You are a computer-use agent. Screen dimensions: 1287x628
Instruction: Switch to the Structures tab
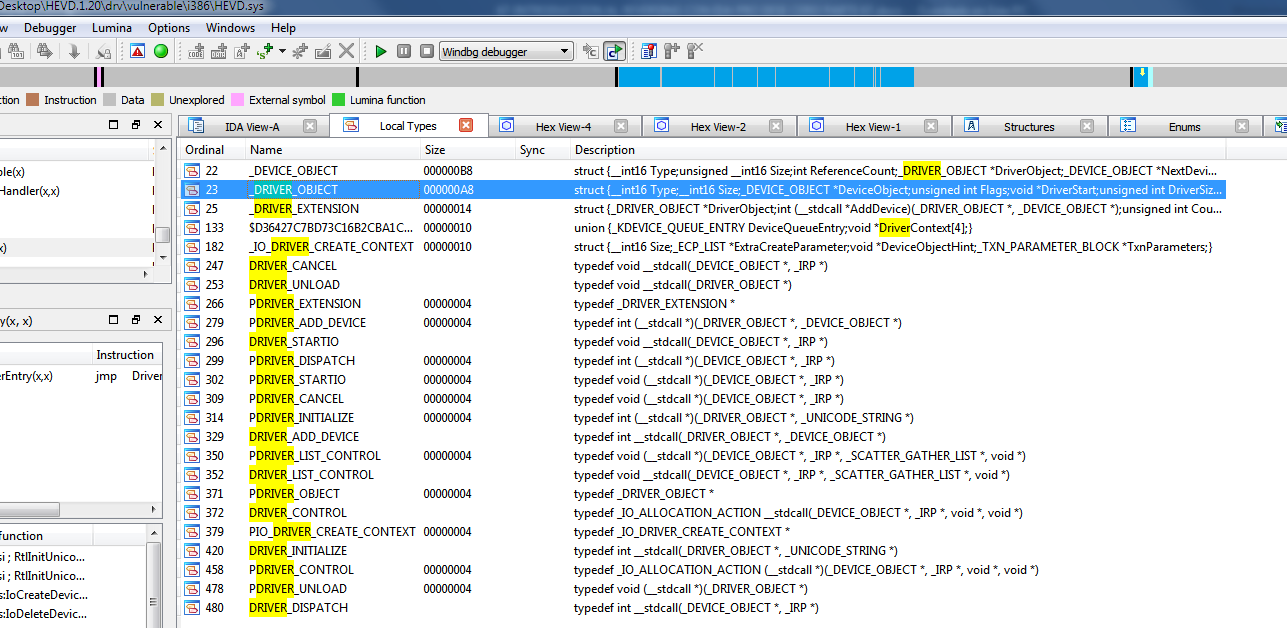click(x=1029, y=126)
